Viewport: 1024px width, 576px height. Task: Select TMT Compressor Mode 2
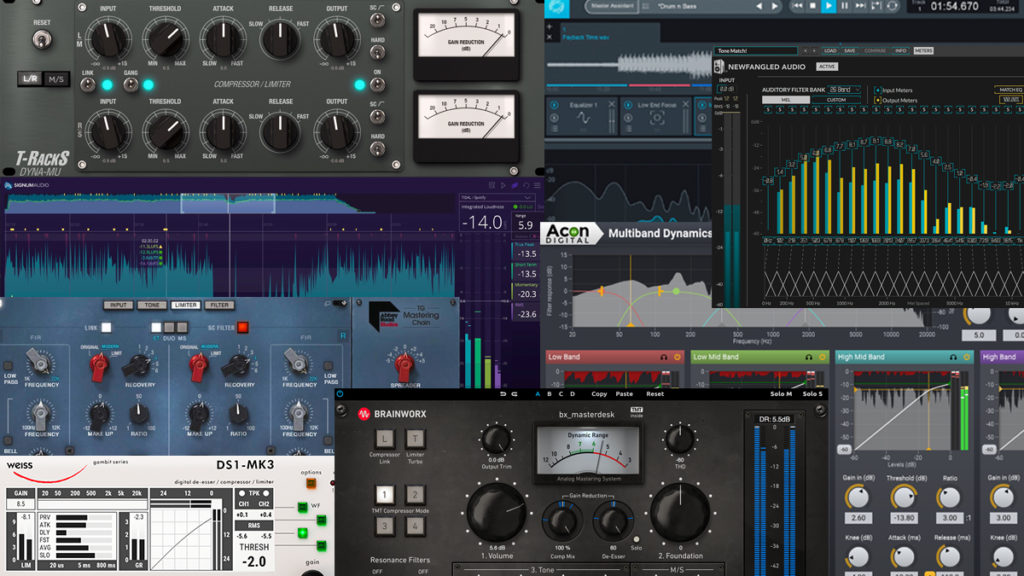415,494
